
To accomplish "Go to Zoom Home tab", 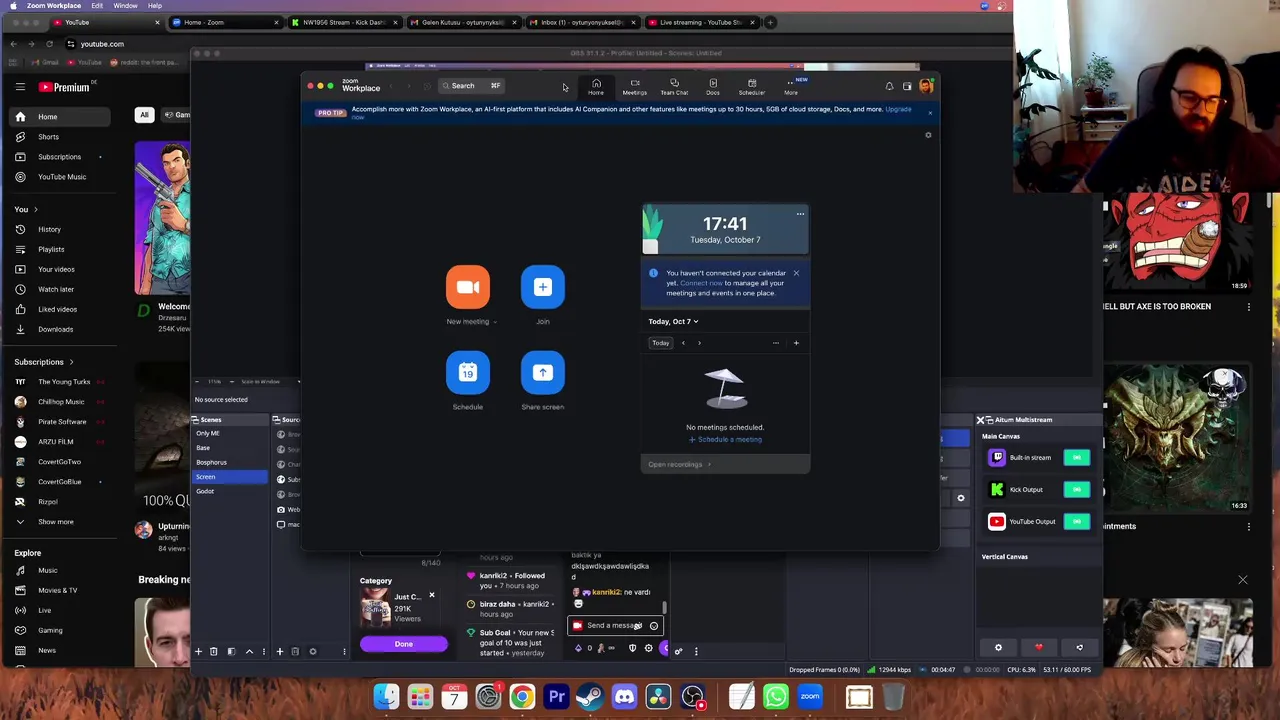I will pyautogui.click(x=596, y=87).
